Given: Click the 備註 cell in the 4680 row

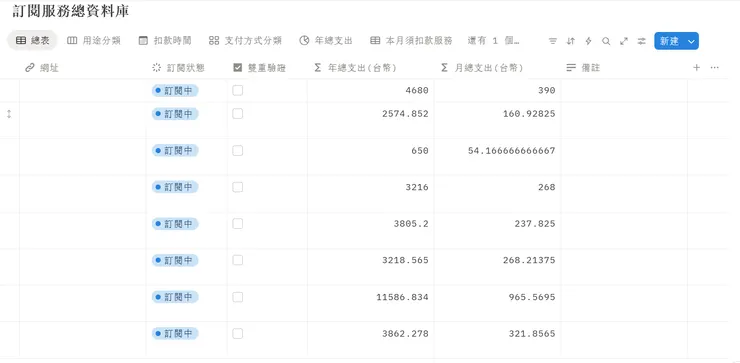Looking at the screenshot, I should (624, 90).
